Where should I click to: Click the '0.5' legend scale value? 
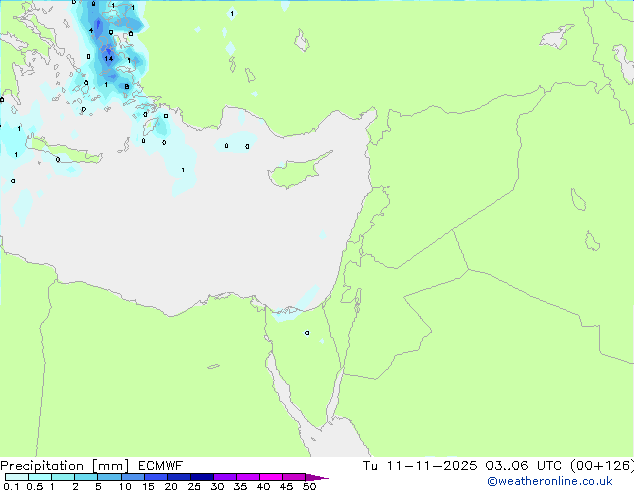(x=34, y=486)
